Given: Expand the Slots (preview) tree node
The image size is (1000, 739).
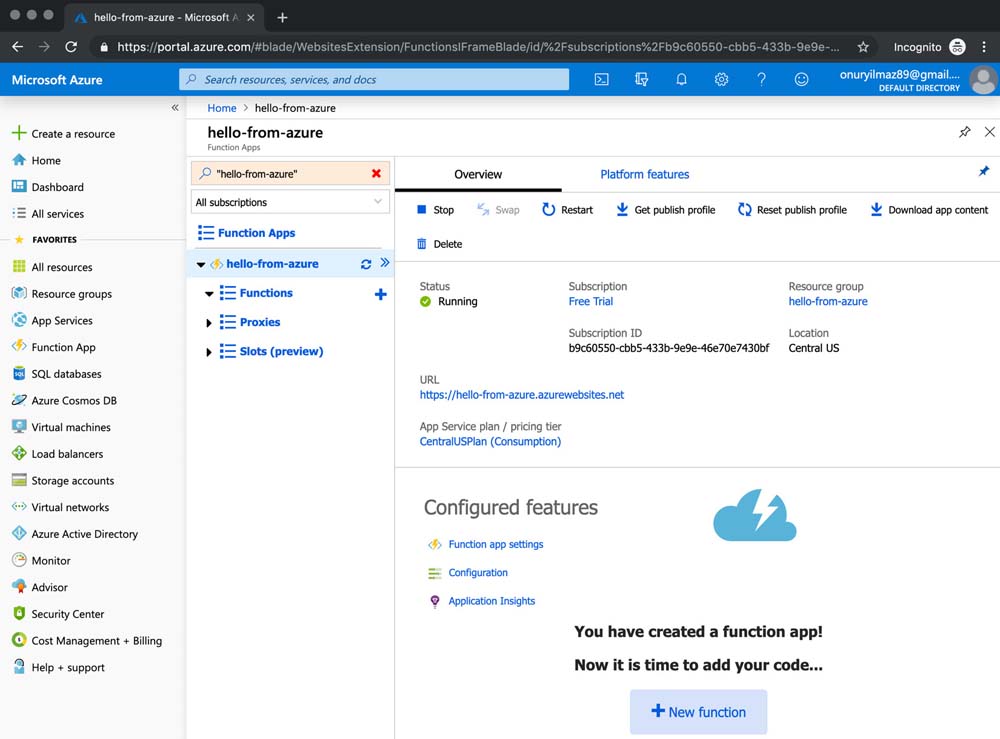Looking at the screenshot, I should tap(209, 352).
